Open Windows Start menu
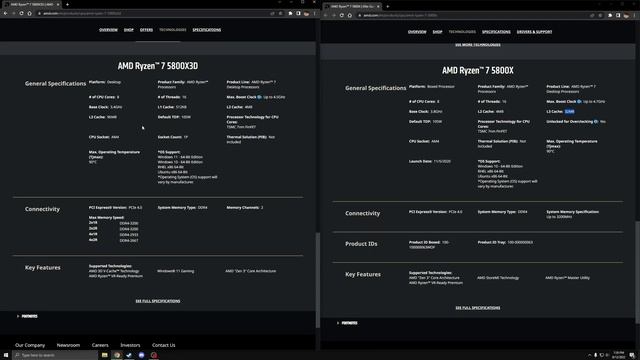The width and height of the screenshot is (640, 360). click(x=6, y=355)
